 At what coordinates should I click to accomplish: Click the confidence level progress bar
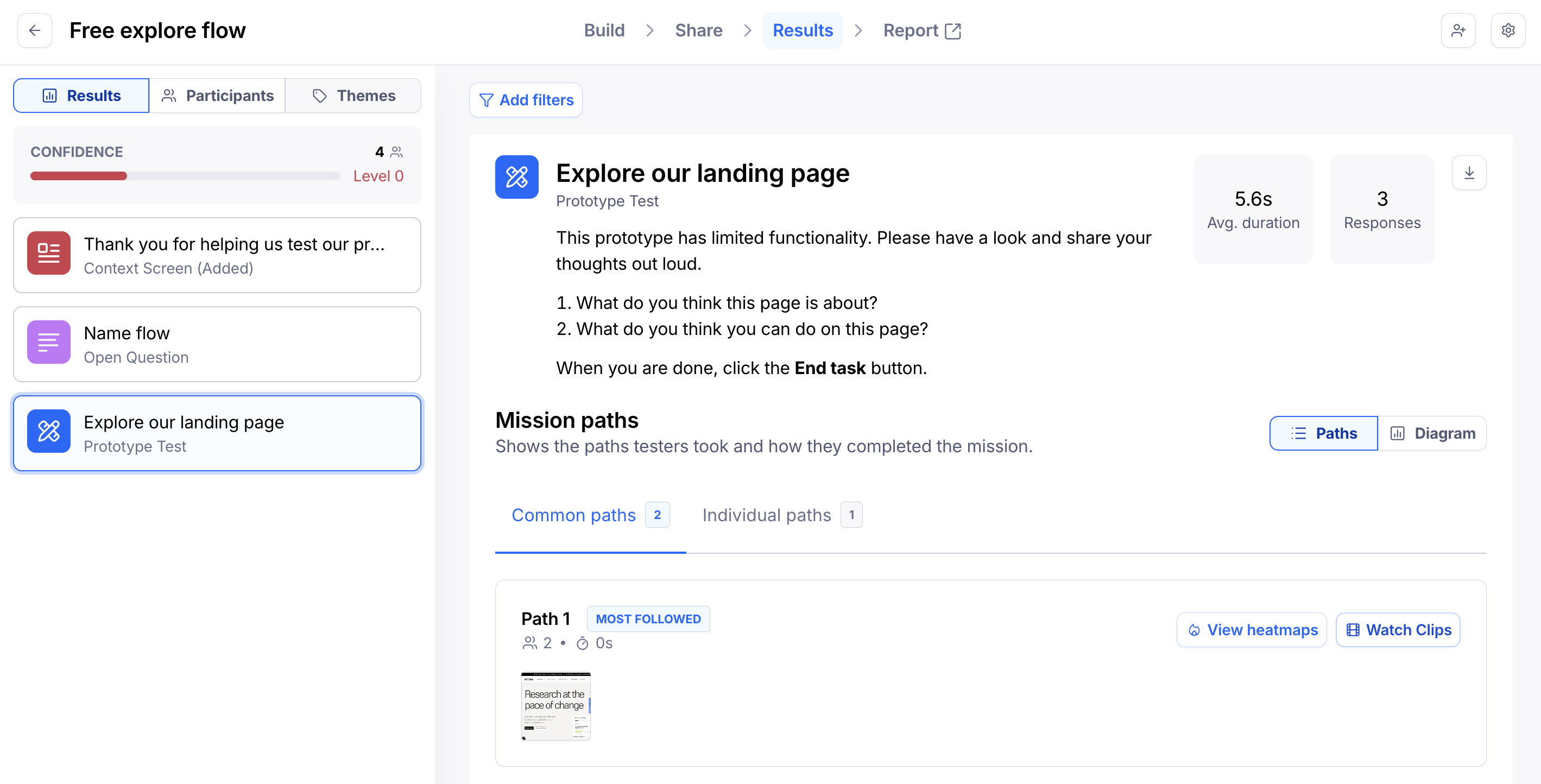coord(185,176)
